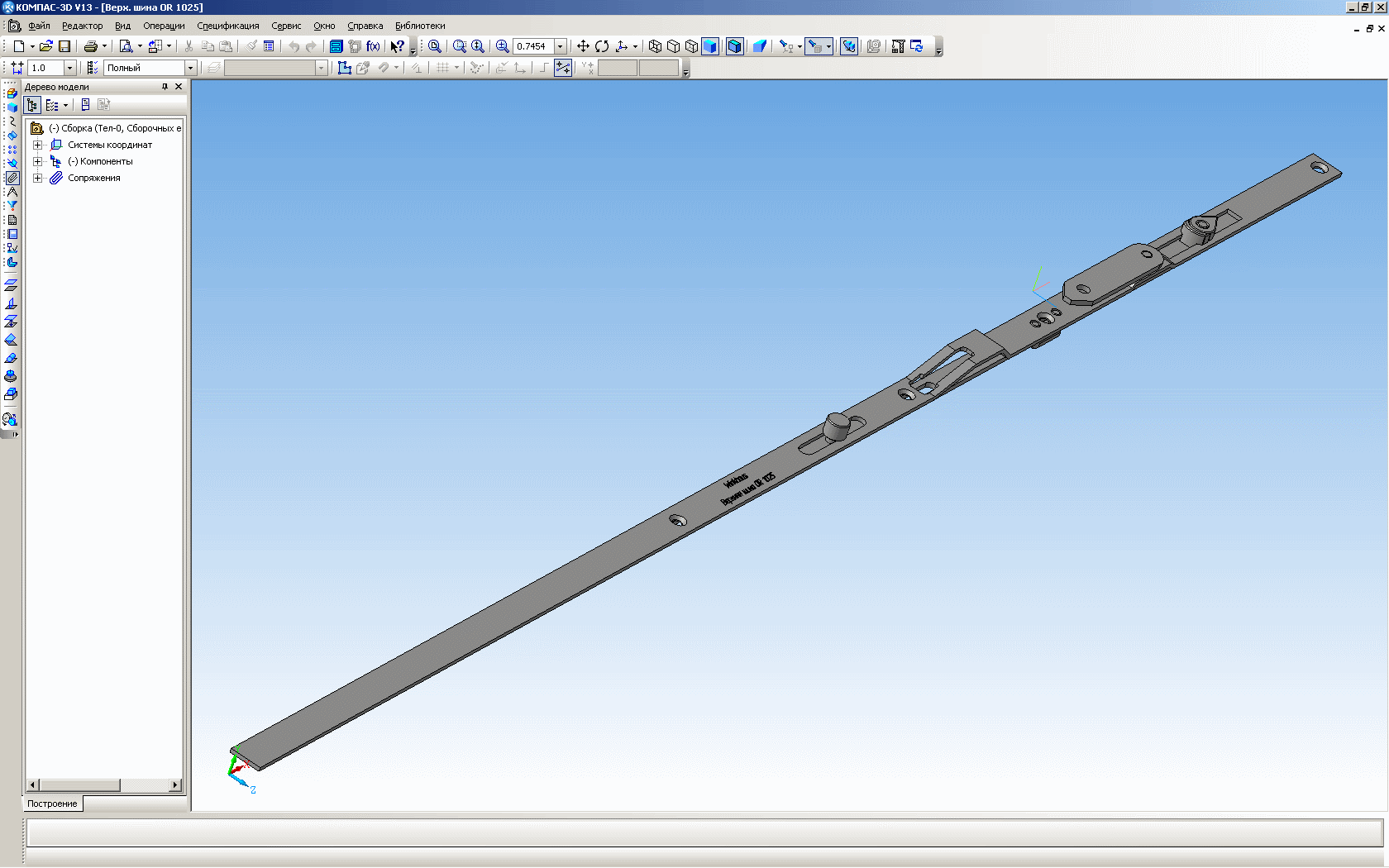Click the Measurements compass icon in sidebar
The height and width of the screenshot is (868, 1389).
coord(12,192)
